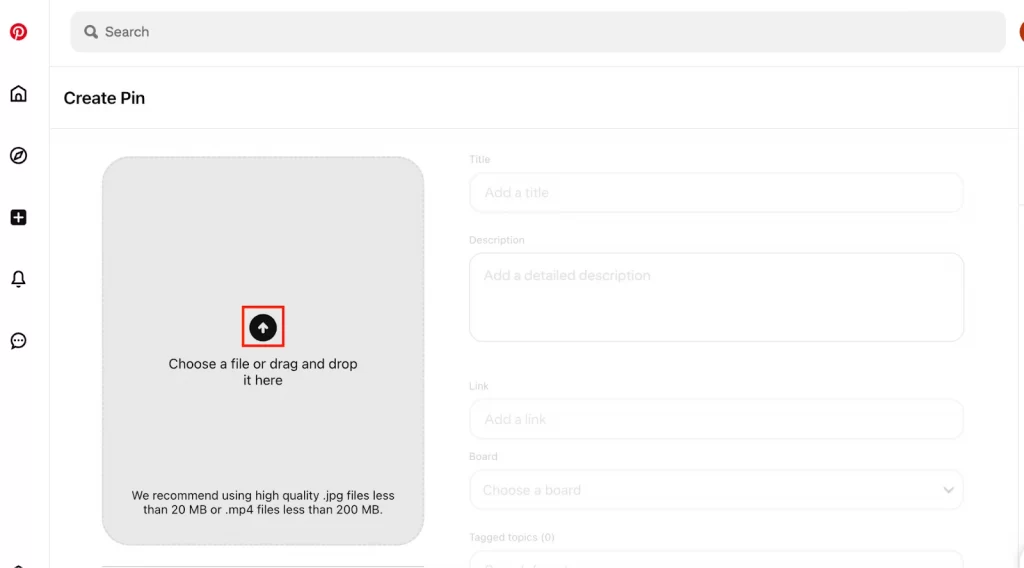1024x568 pixels.
Task: Open the Pinterest logo home link
Action: (18, 31)
